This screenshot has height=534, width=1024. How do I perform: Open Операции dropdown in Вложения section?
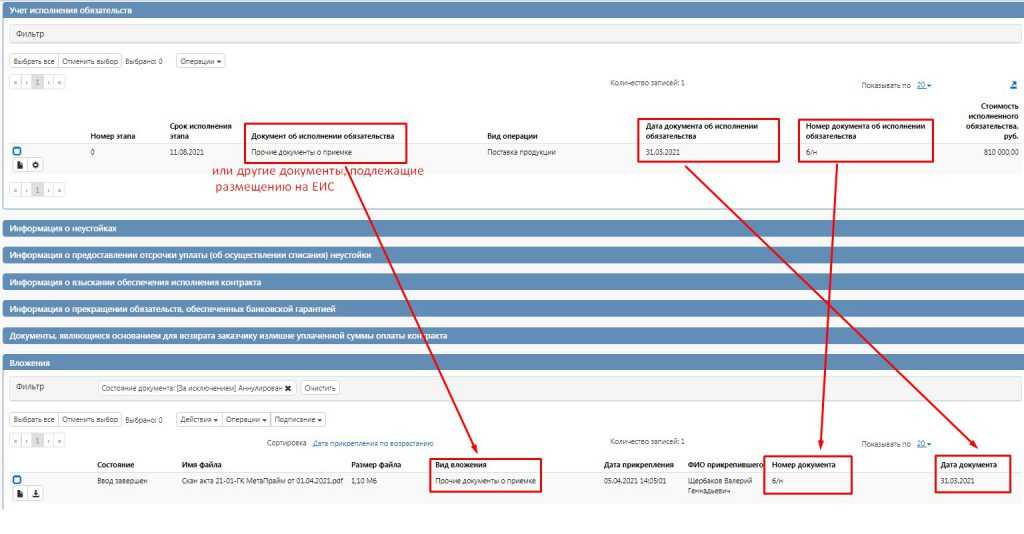246,420
